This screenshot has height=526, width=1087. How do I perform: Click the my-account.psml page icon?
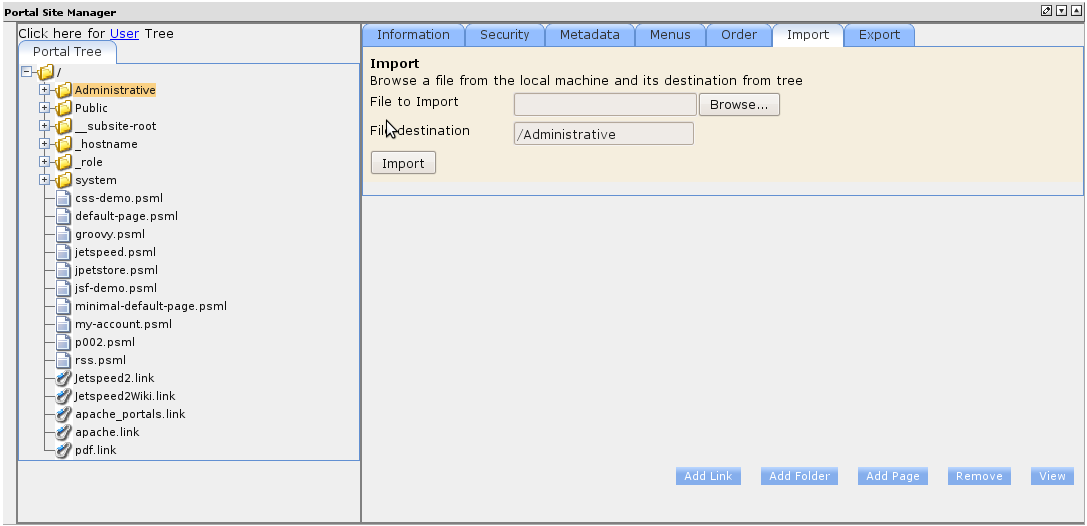[63, 324]
